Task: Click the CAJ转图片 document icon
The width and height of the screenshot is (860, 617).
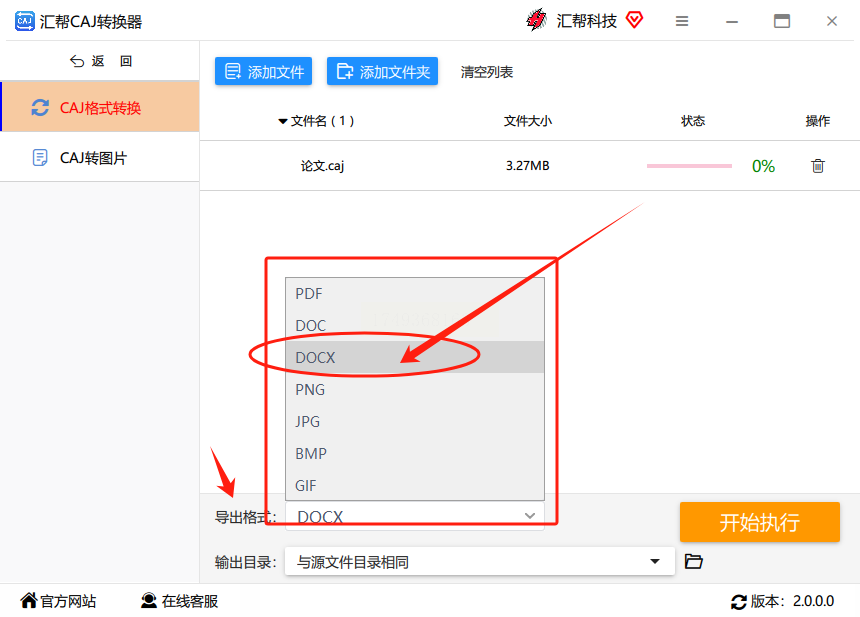Action: point(40,158)
